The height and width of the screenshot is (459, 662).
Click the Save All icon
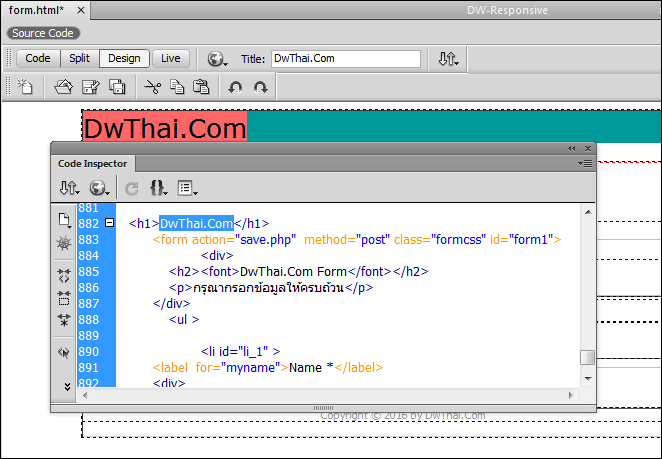pyautogui.click(x=117, y=87)
